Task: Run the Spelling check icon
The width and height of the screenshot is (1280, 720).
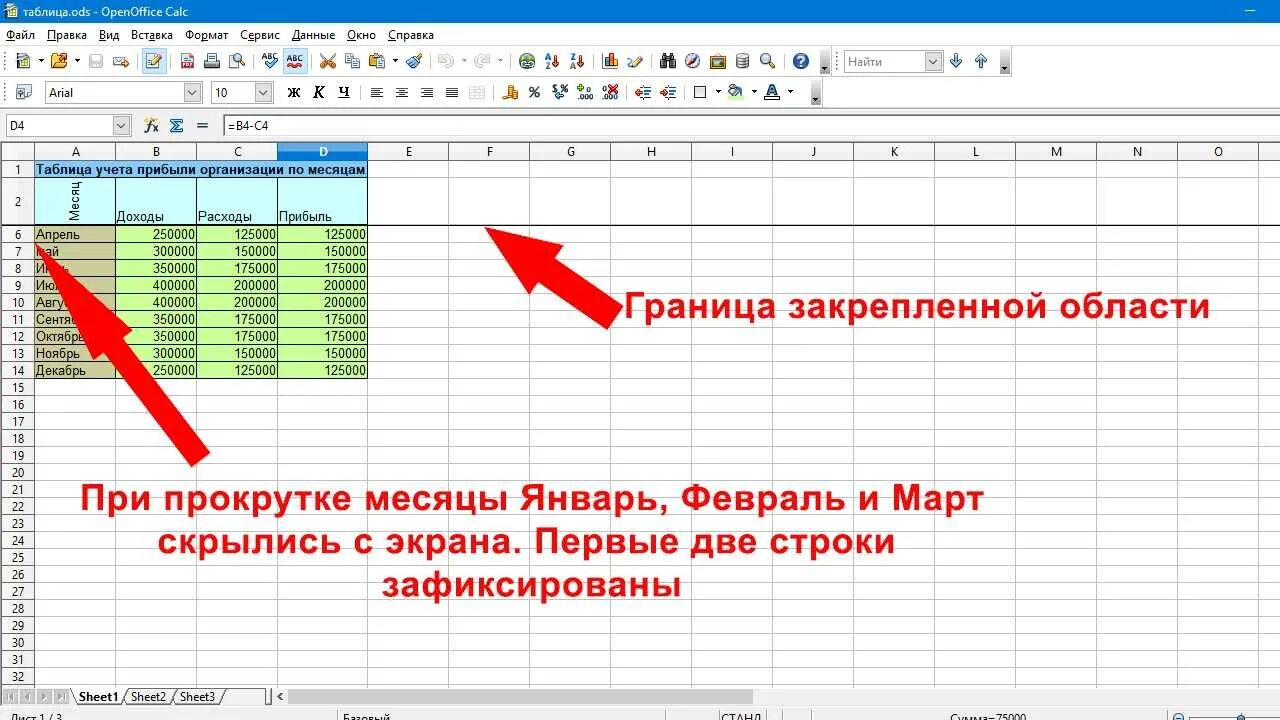Action: [270, 61]
